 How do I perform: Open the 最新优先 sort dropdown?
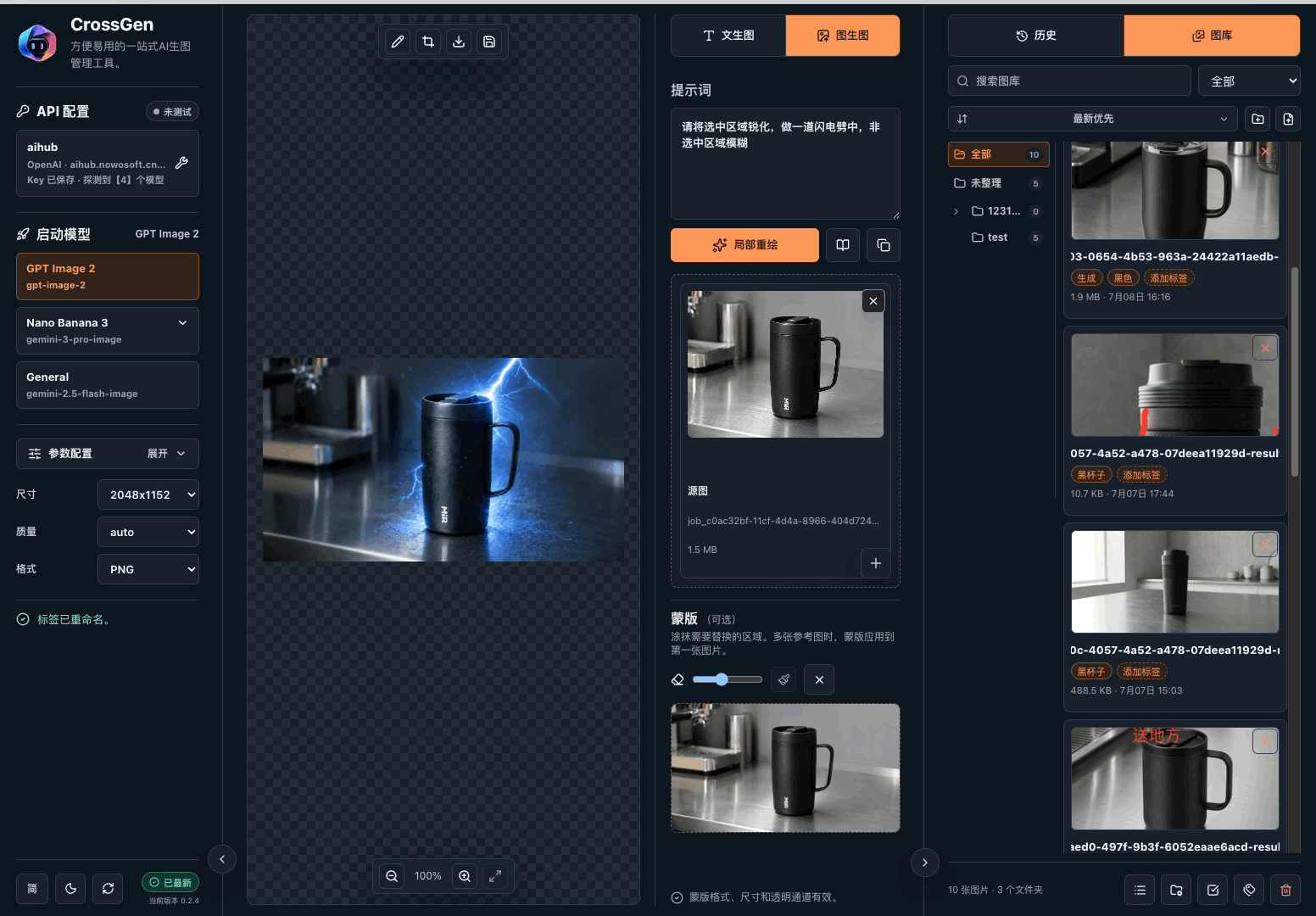pyautogui.click(x=1093, y=119)
